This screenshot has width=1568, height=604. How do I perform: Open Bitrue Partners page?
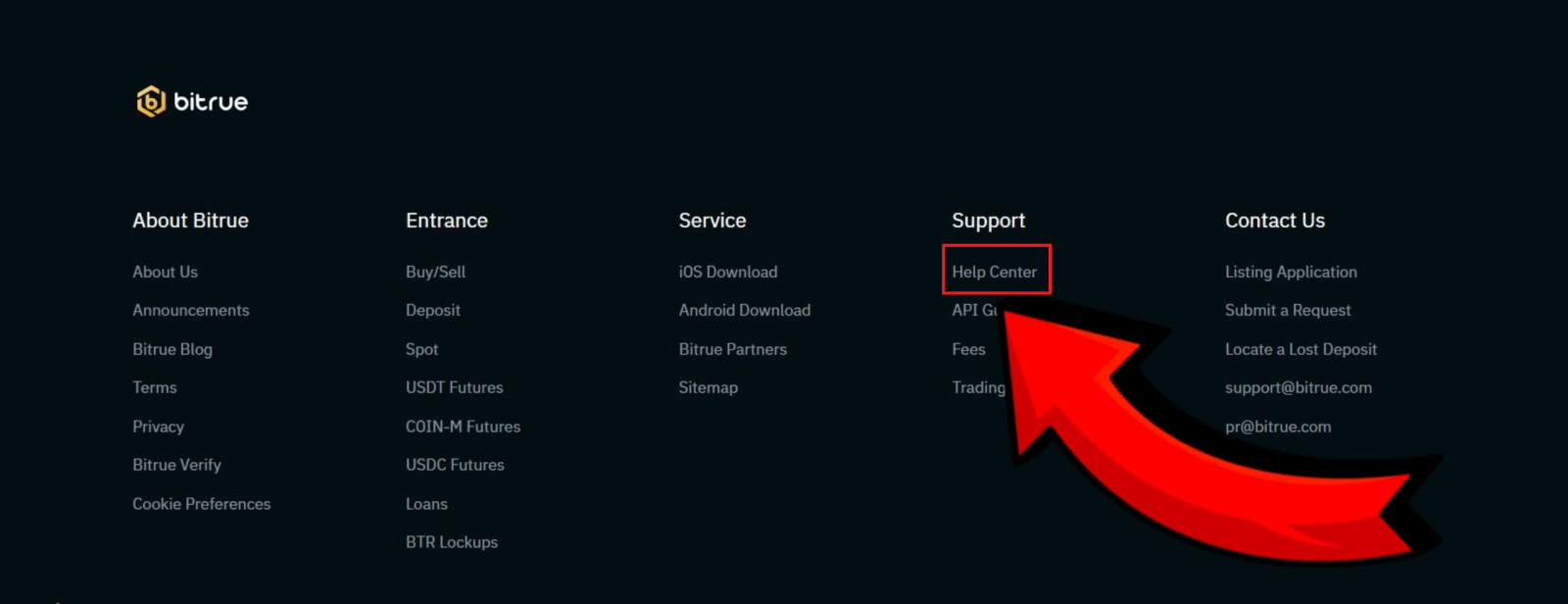point(732,349)
